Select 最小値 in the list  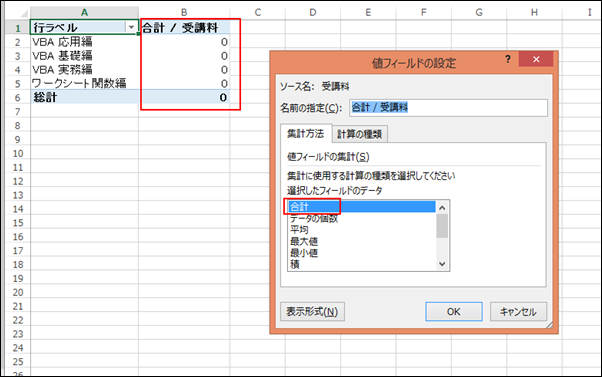[362, 253]
